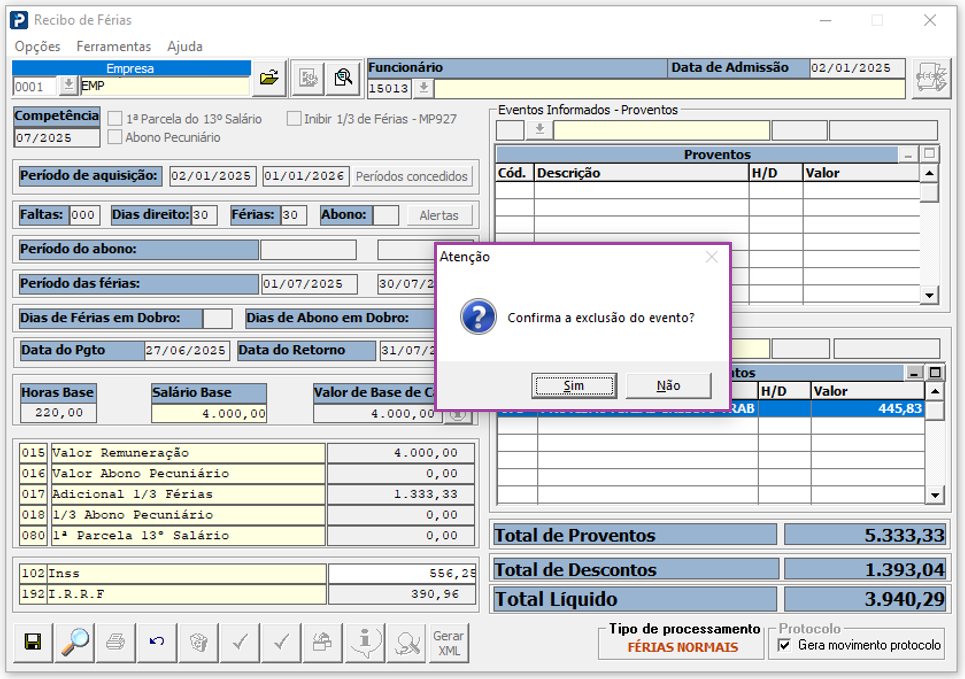Click Não to cancel the exclusion
This screenshot has width=965, height=679.
668,386
